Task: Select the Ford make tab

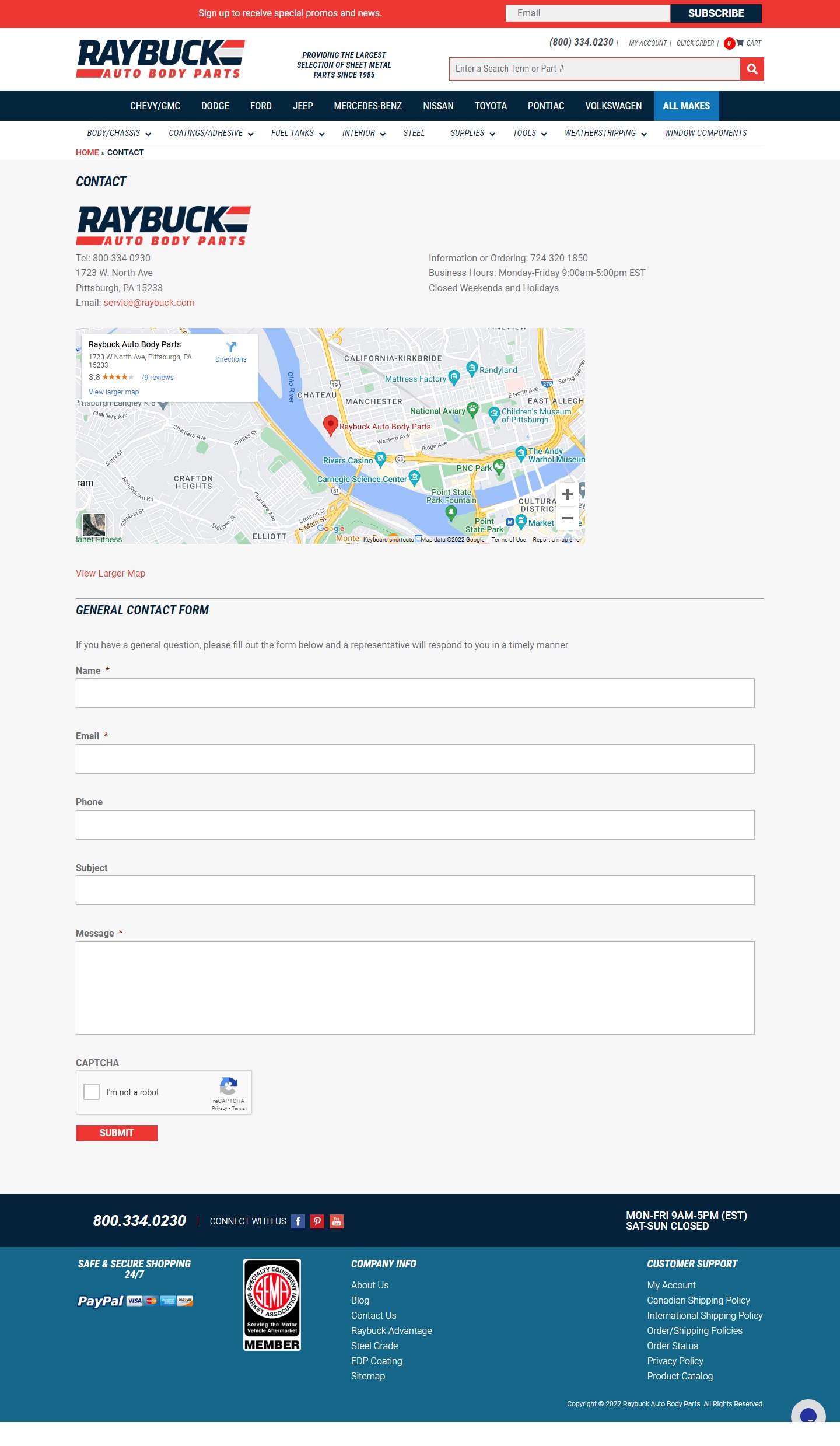Action: (x=261, y=106)
